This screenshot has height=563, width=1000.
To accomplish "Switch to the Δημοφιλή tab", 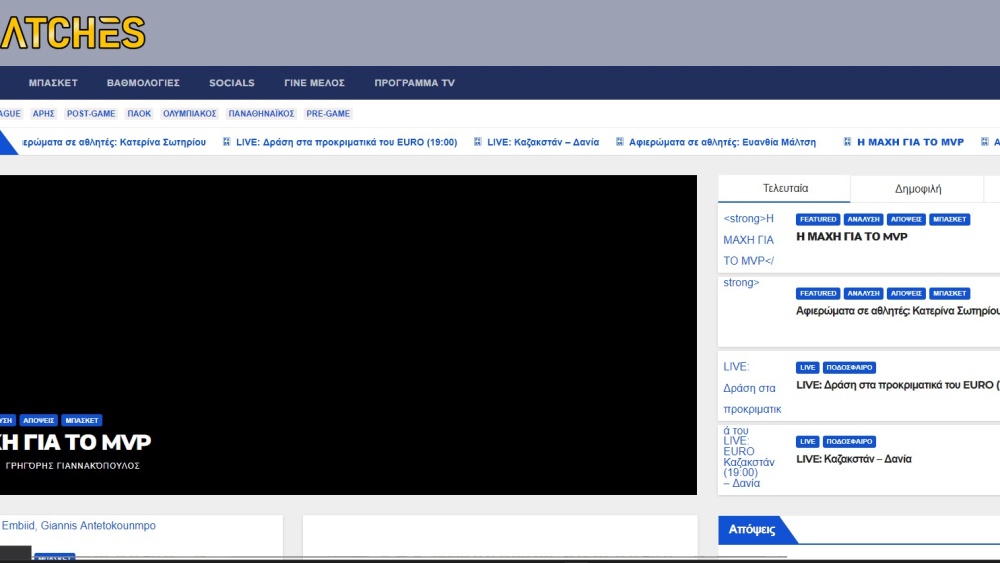I will [x=917, y=189].
